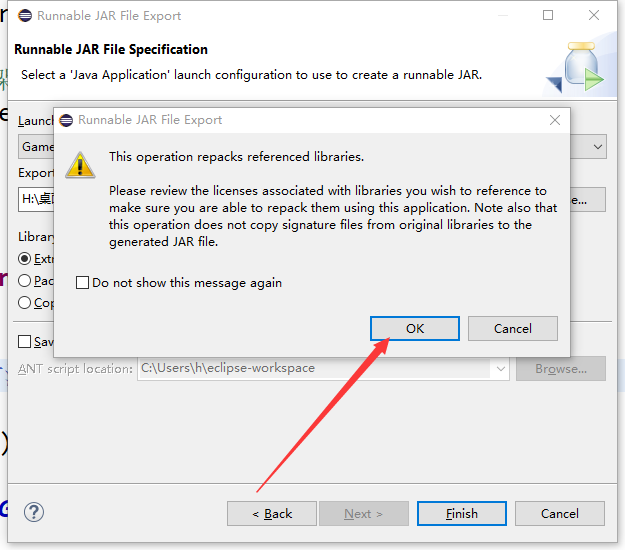The width and height of the screenshot is (625, 550).
Task: Open help via the question mark icon
Action: pos(34,512)
